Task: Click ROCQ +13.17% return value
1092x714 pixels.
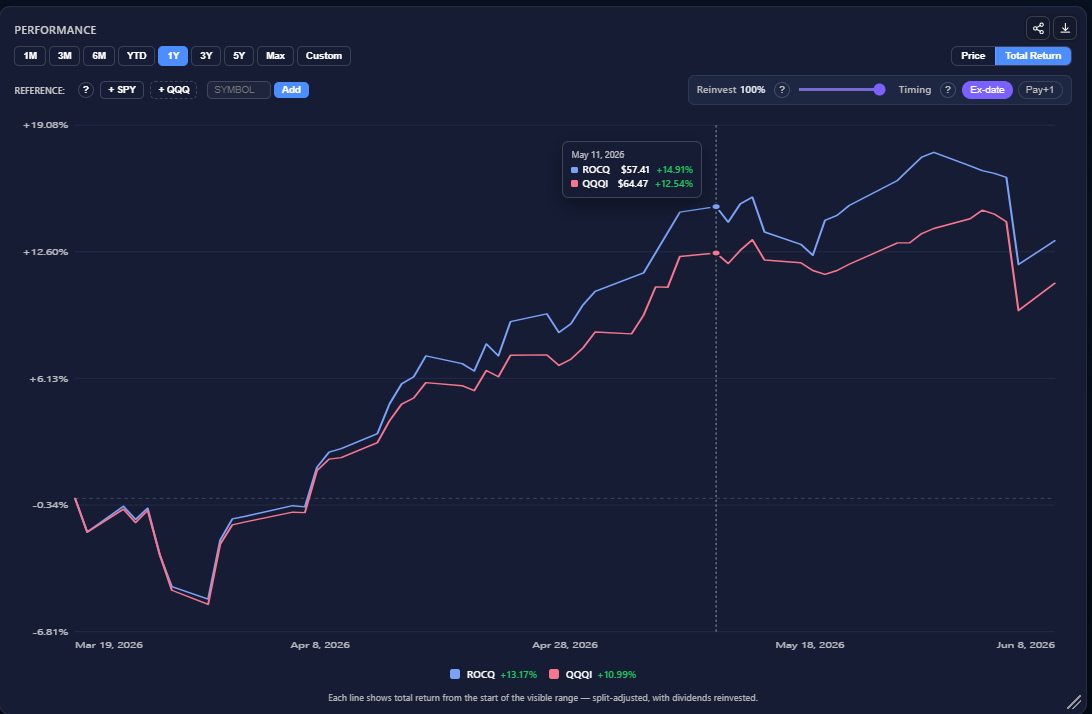Action: pyautogui.click(x=519, y=674)
